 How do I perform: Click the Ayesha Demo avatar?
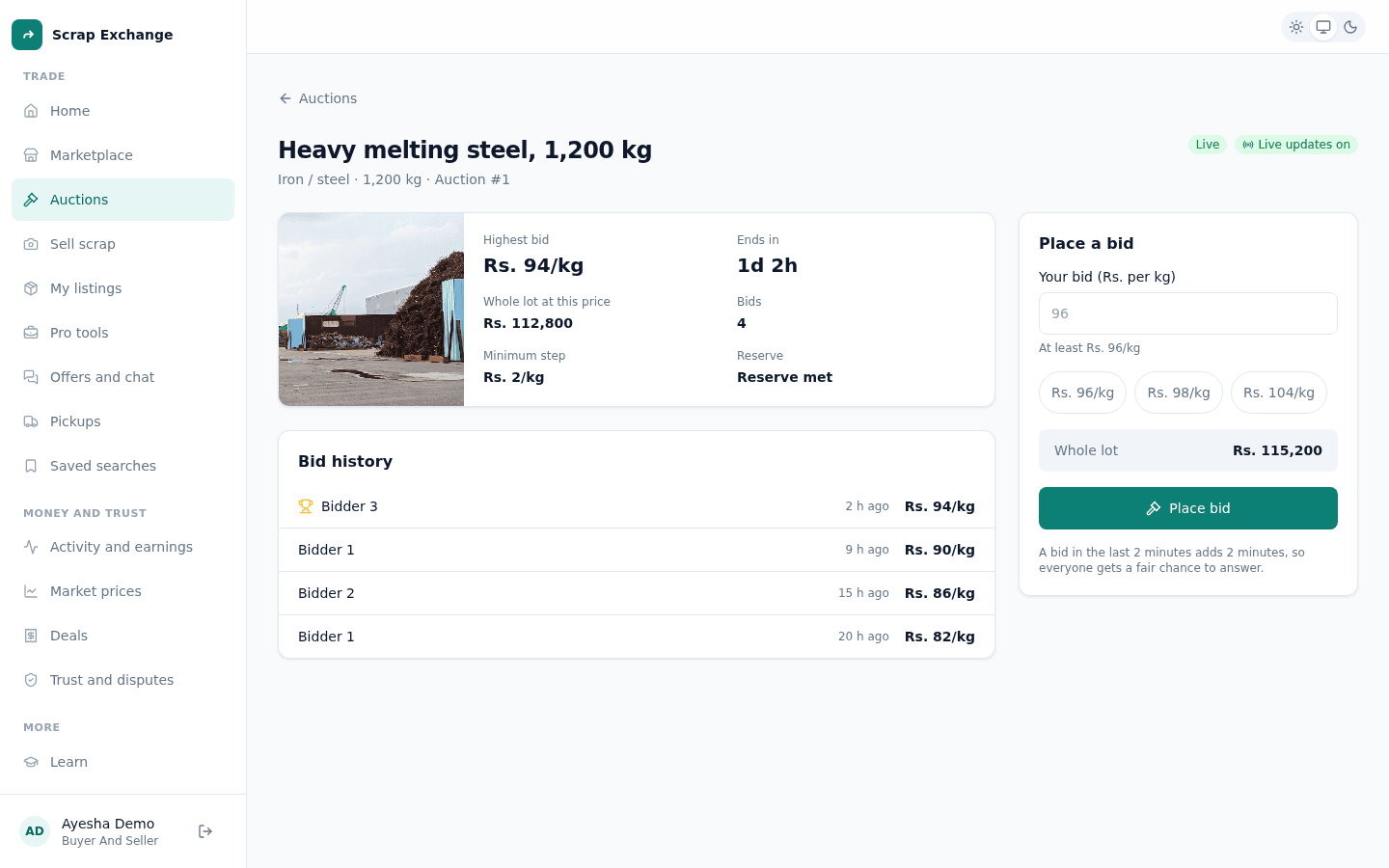coord(35,831)
